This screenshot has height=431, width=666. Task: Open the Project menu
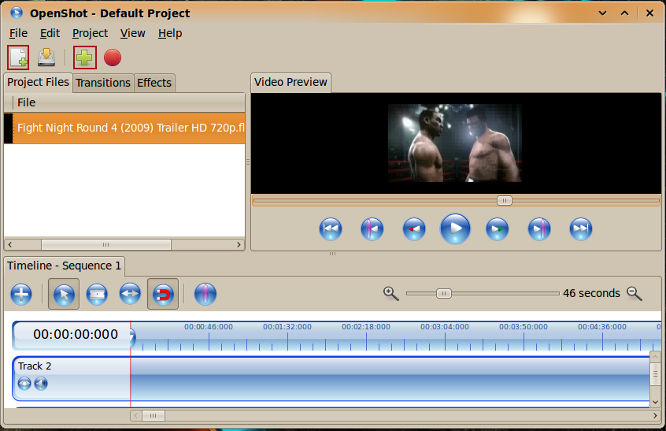pos(90,33)
